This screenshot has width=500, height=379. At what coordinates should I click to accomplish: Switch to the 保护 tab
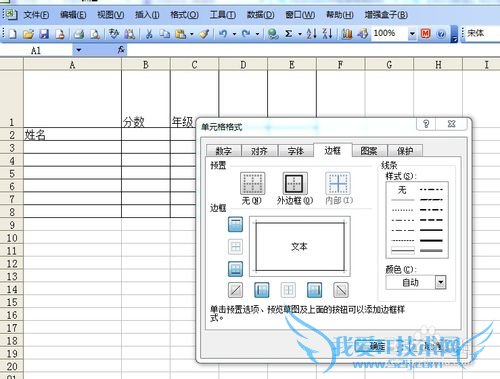click(405, 151)
